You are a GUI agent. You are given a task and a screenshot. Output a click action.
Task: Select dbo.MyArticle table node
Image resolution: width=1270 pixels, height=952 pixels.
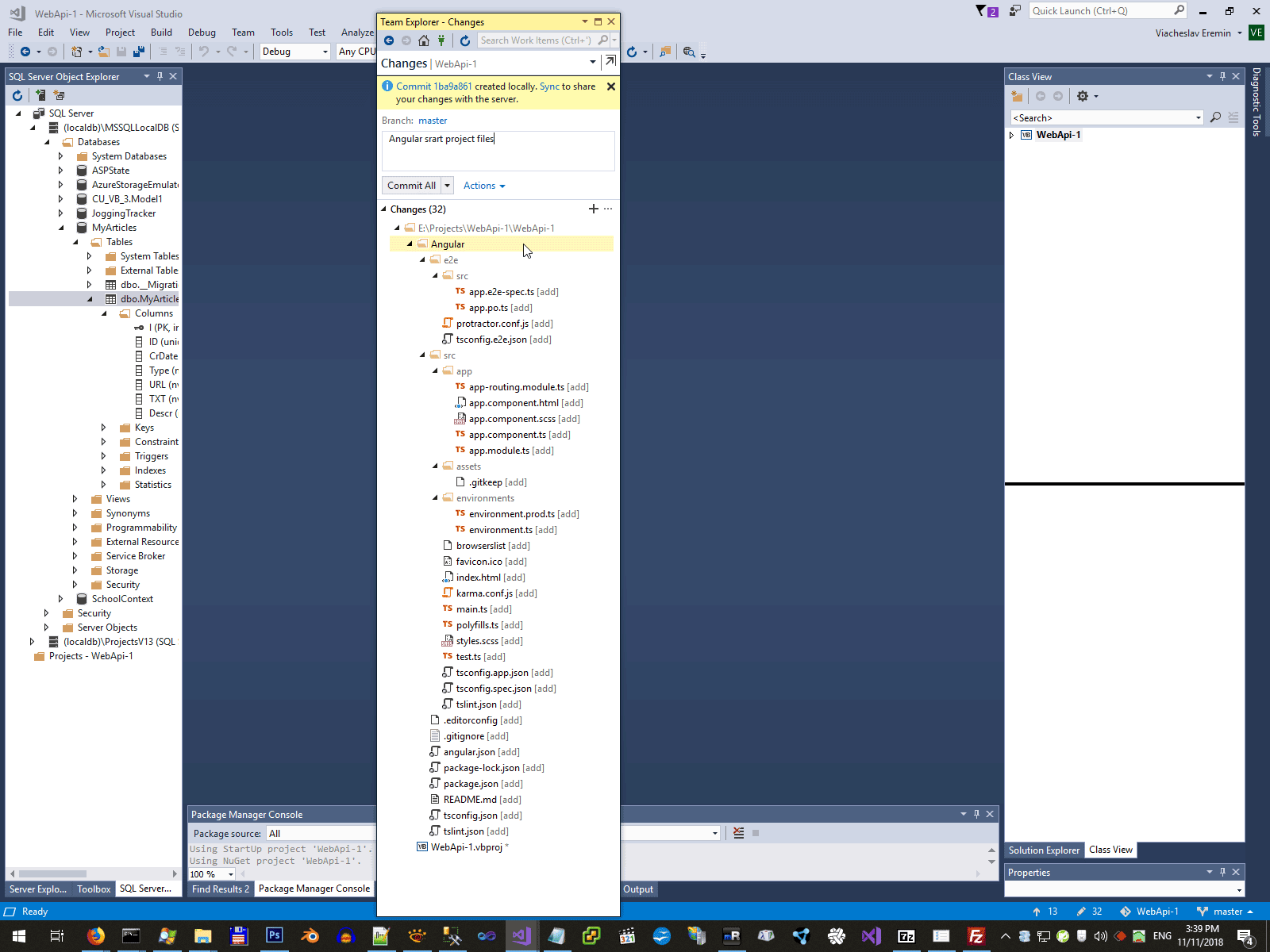(x=149, y=299)
